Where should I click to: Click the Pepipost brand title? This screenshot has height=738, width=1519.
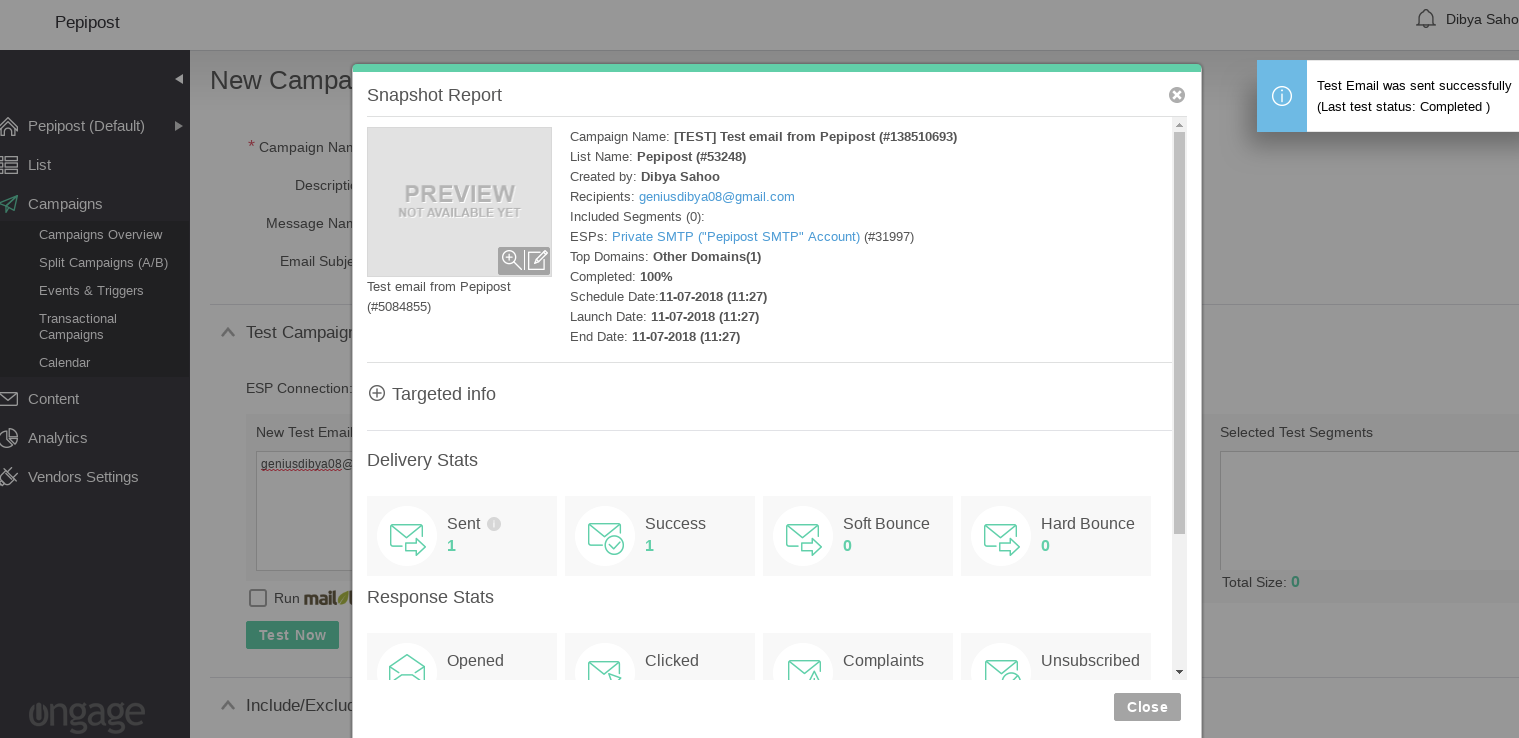click(87, 22)
